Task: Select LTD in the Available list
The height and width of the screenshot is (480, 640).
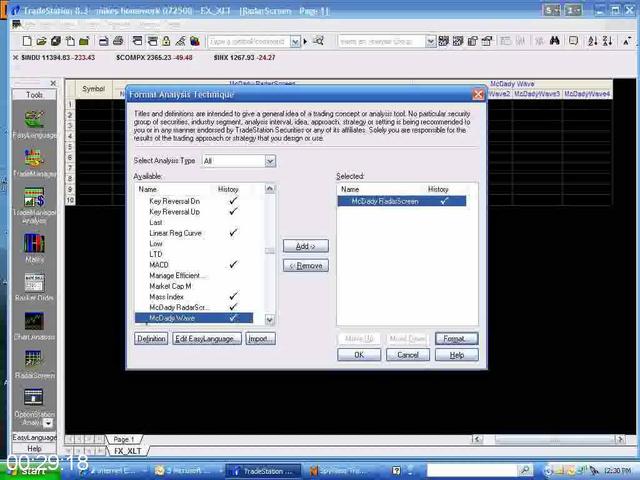Action: [x=156, y=254]
